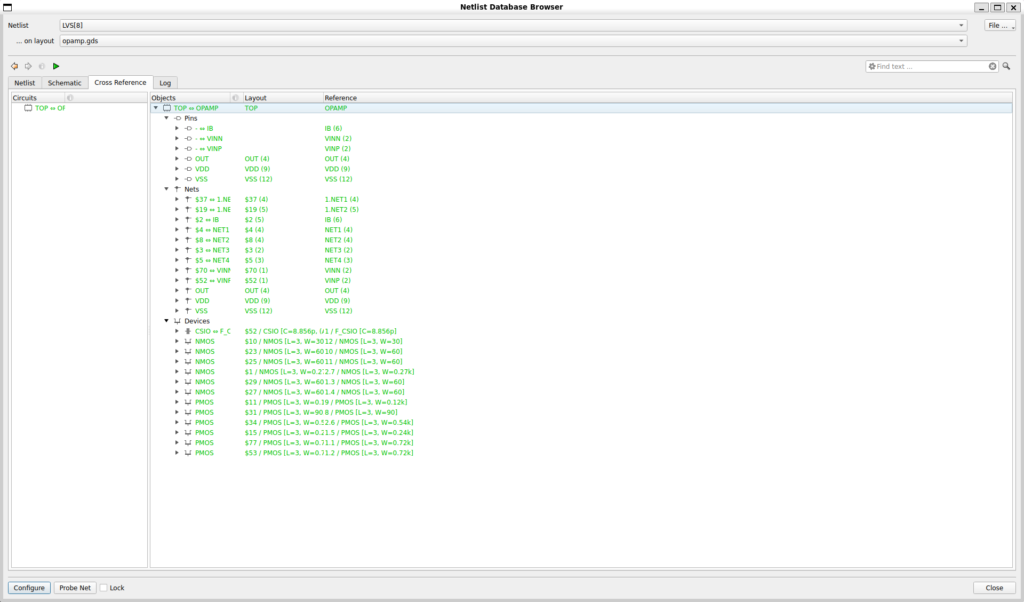Expand the VDD net entry
The width and height of the screenshot is (1024, 602).
177,300
